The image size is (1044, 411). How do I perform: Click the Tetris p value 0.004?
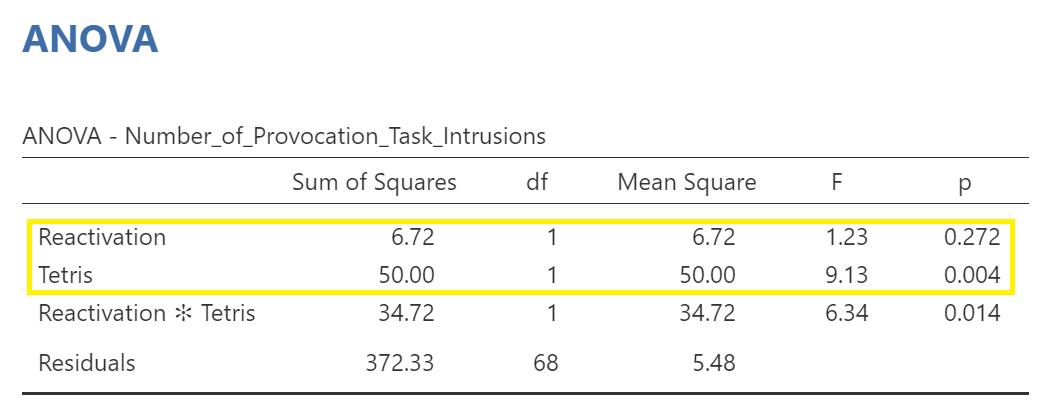click(x=972, y=275)
